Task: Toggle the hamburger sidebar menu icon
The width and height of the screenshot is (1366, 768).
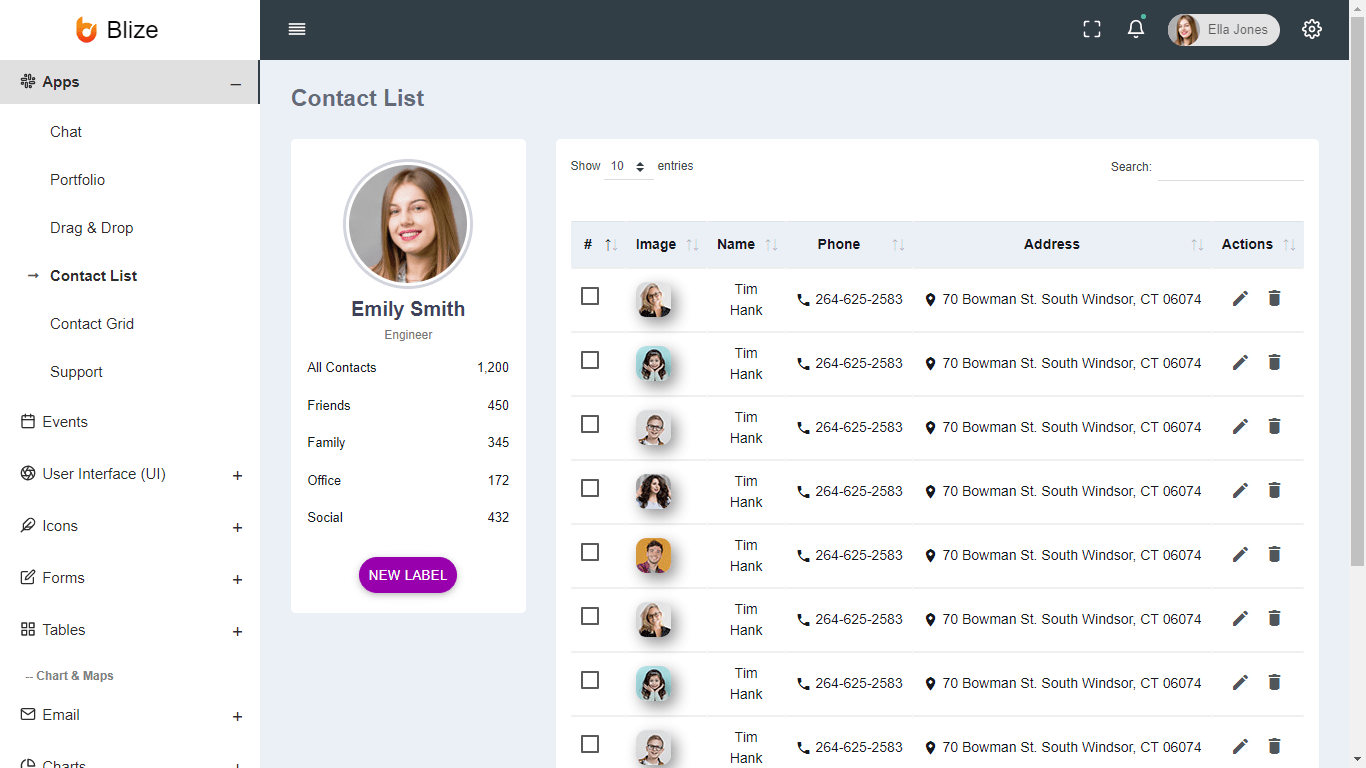Action: coord(297,29)
